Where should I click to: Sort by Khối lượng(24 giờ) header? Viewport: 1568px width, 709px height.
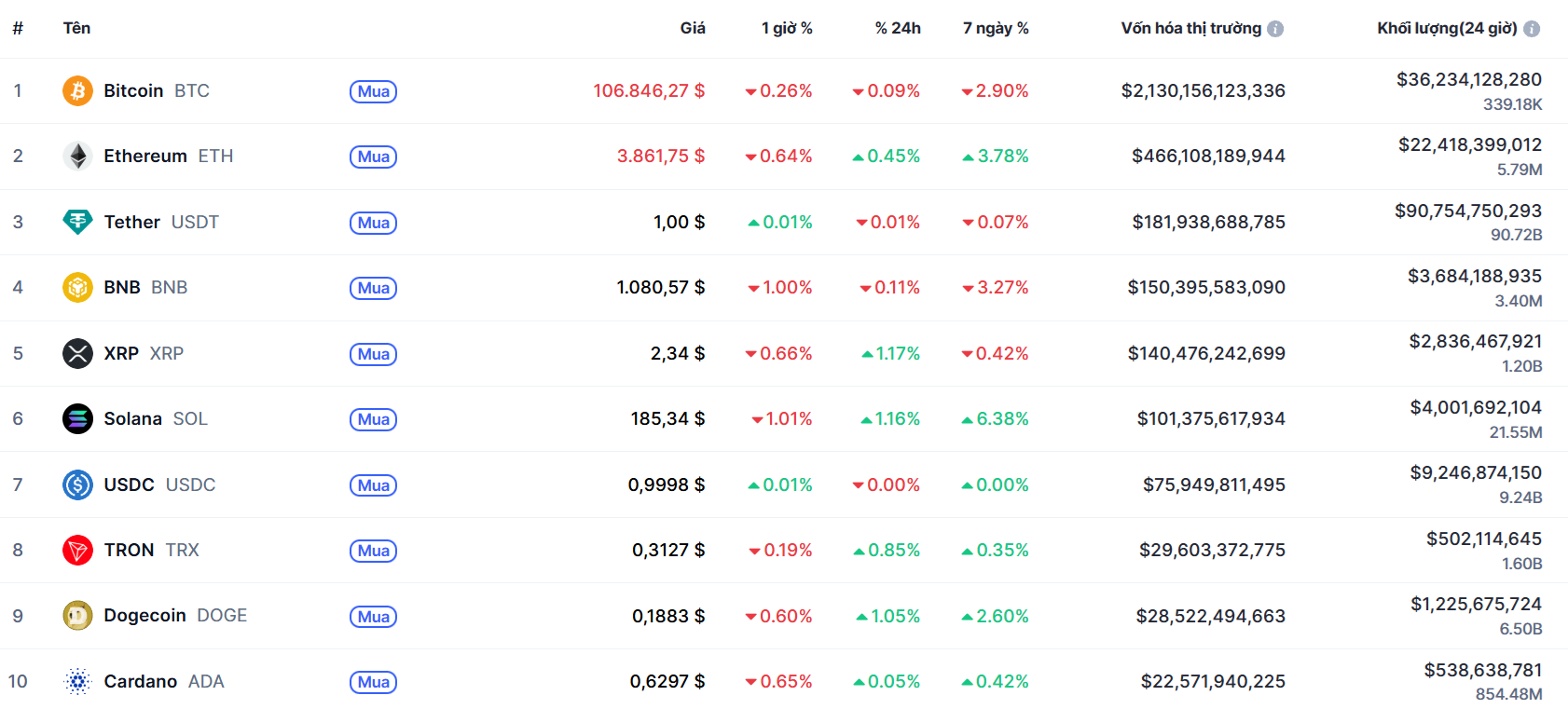point(1447,28)
